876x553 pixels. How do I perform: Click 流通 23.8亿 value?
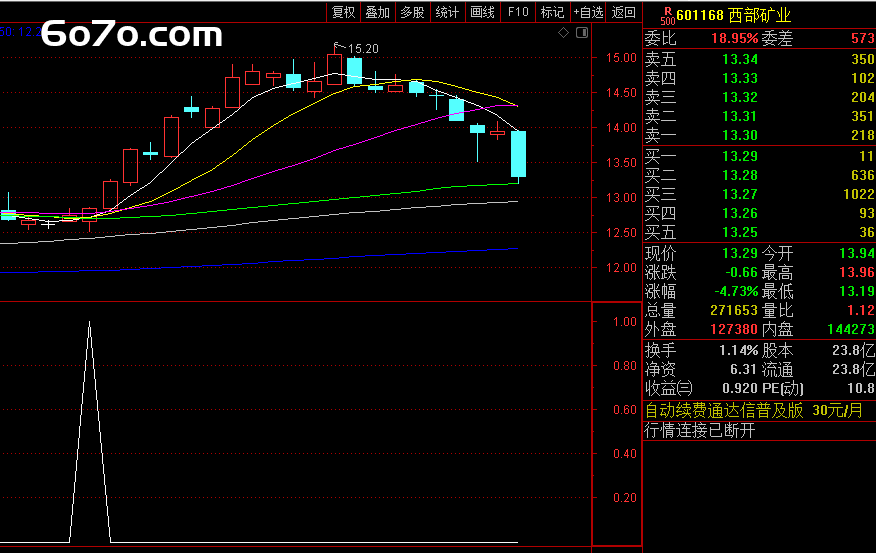[853, 370]
